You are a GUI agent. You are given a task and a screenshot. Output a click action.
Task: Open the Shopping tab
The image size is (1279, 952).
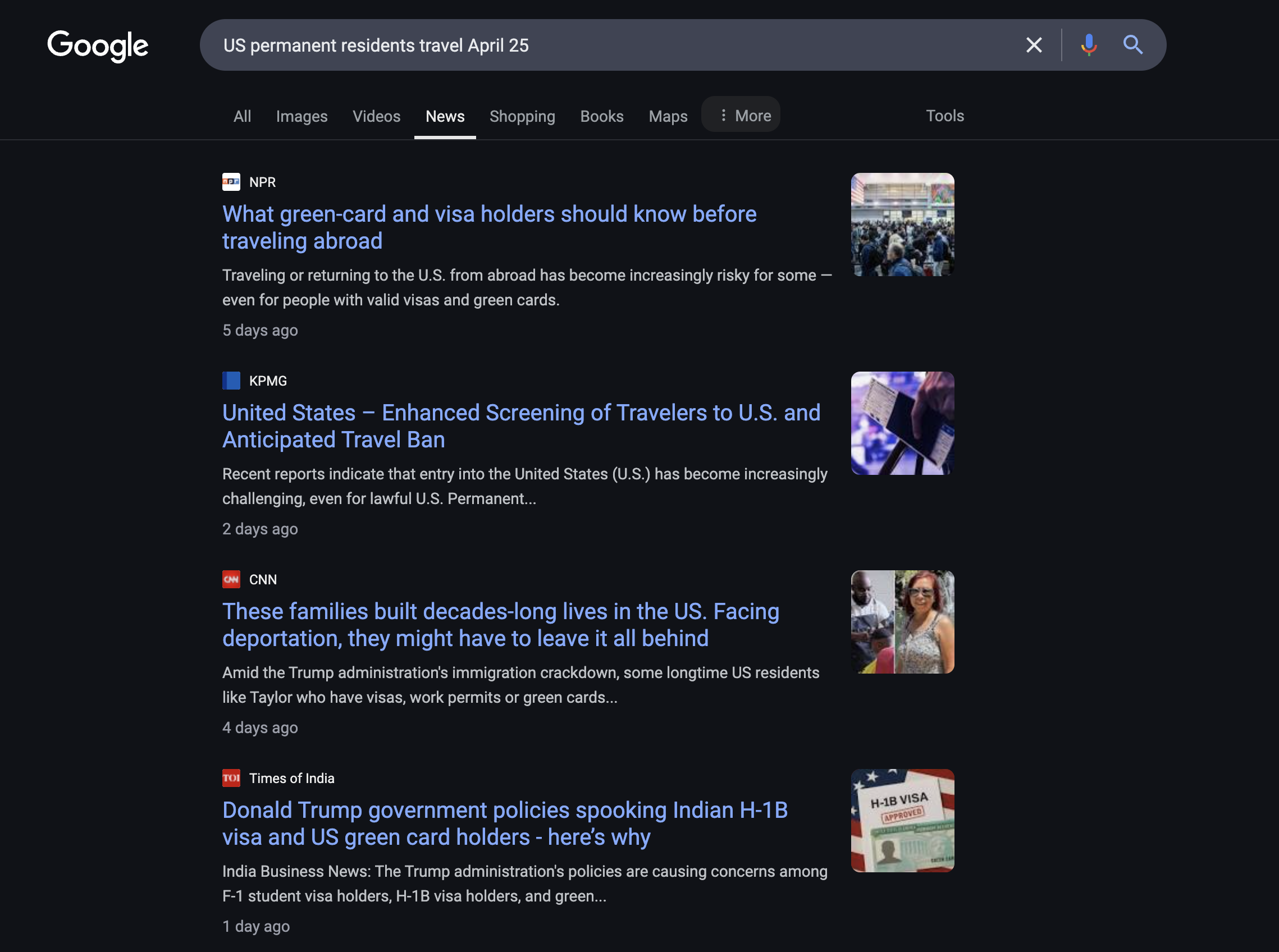(x=522, y=116)
